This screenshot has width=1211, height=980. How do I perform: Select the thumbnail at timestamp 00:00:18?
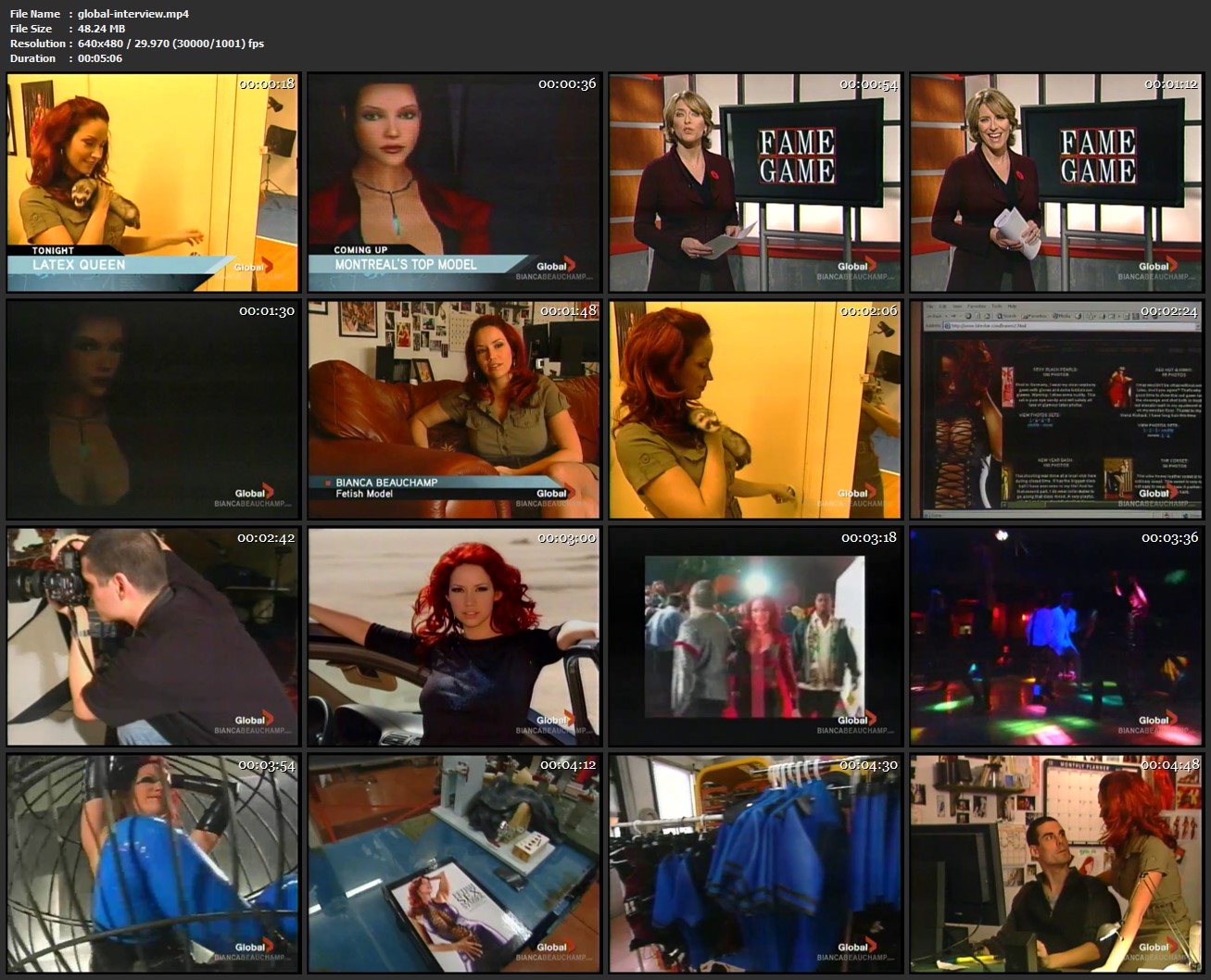(153, 182)
